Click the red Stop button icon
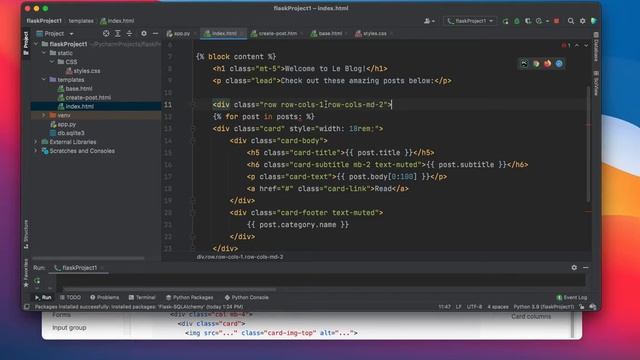The image size is (640, 360). point(556,21)
